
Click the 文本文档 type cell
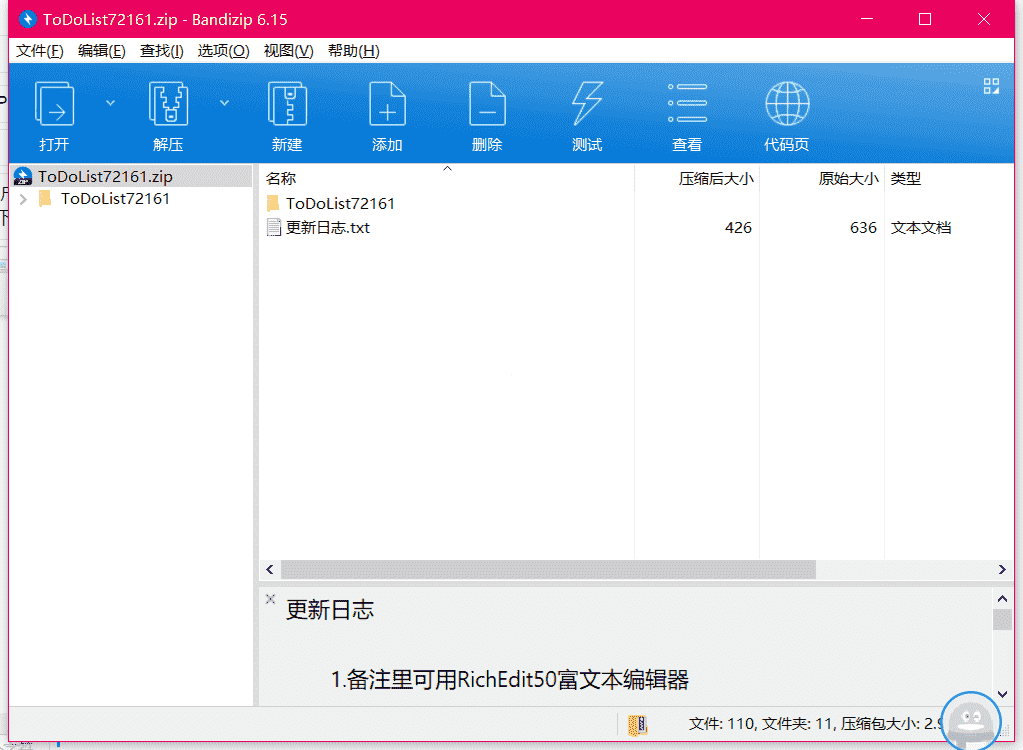[x=921, y=228]
